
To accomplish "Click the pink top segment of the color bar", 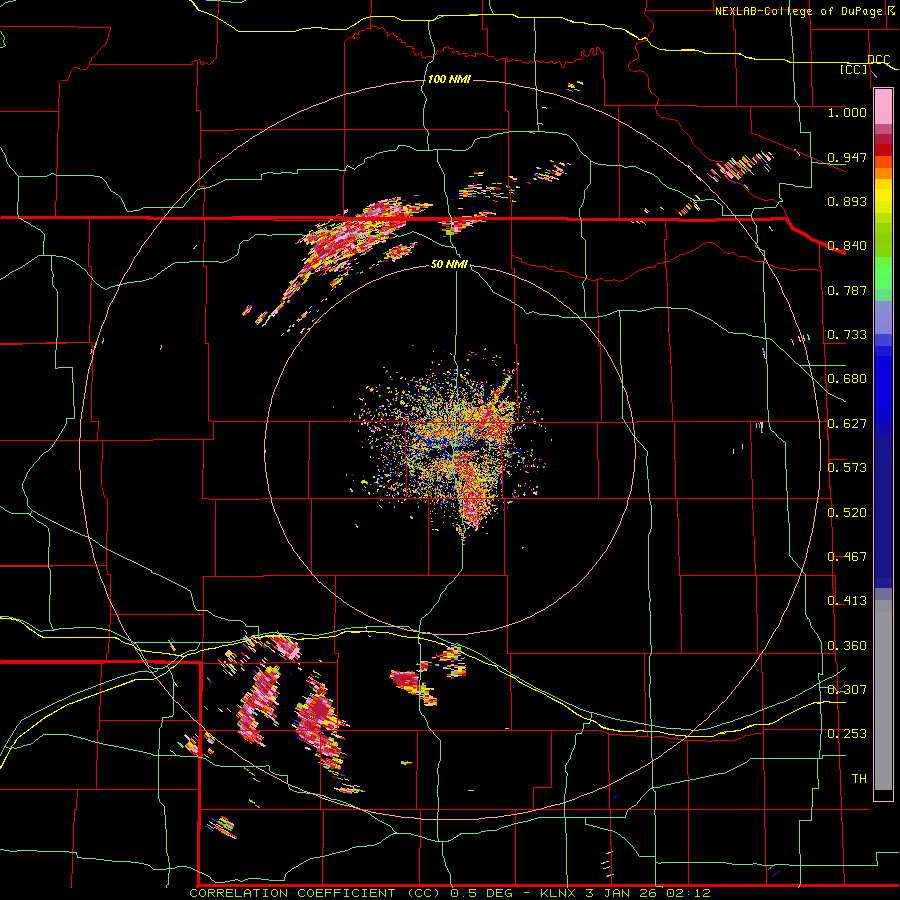I will point(883,107).
